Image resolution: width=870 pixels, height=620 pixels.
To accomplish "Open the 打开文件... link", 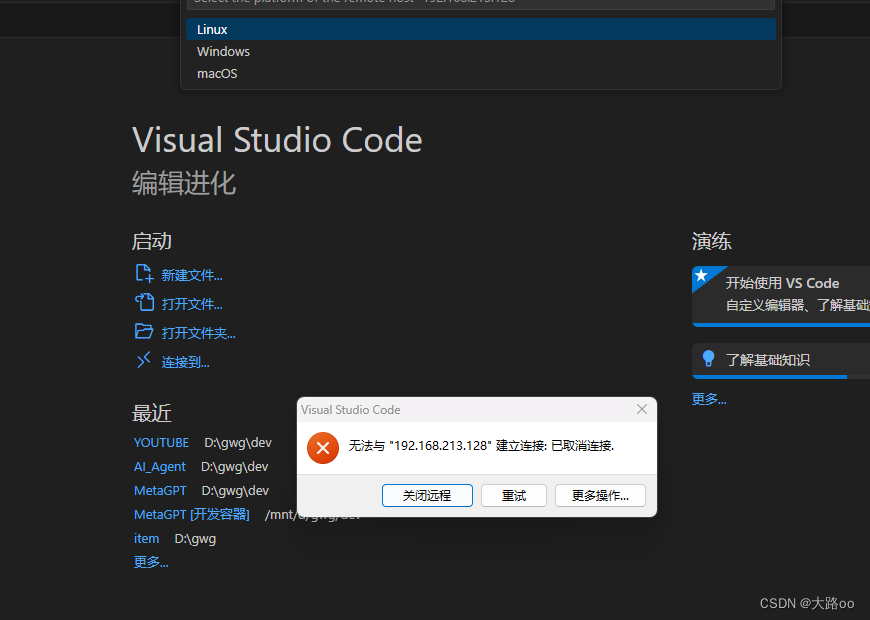I will pos(192,304).
